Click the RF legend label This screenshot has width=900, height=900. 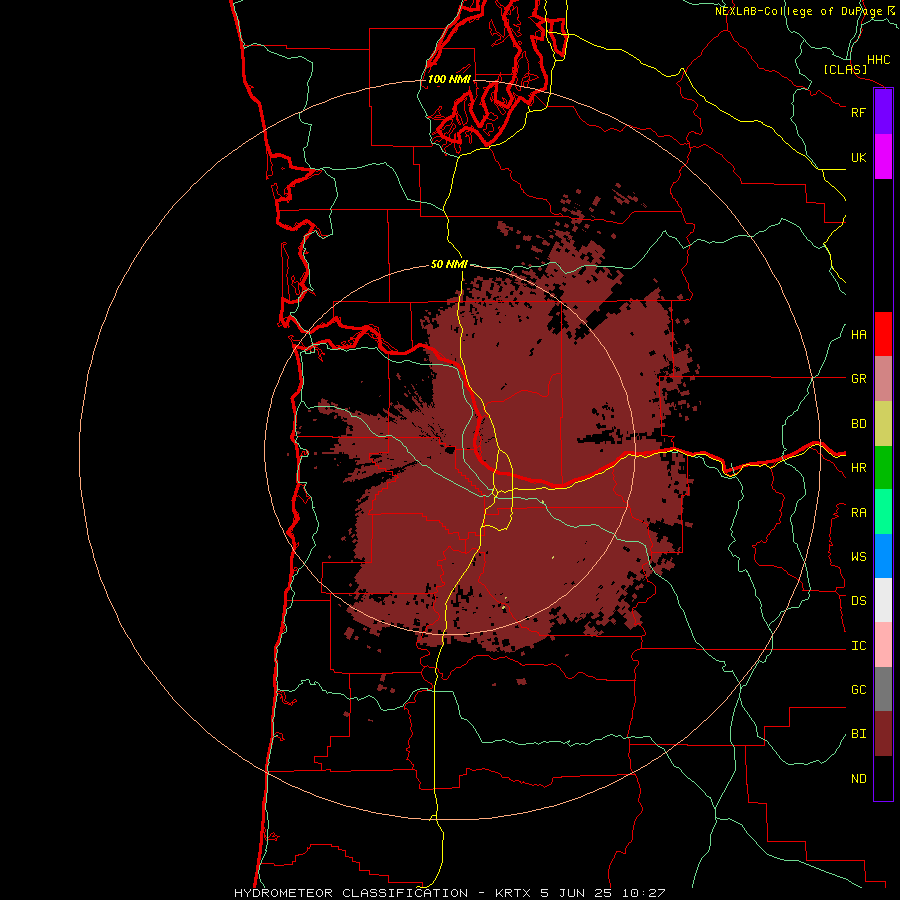coord(858,112)
